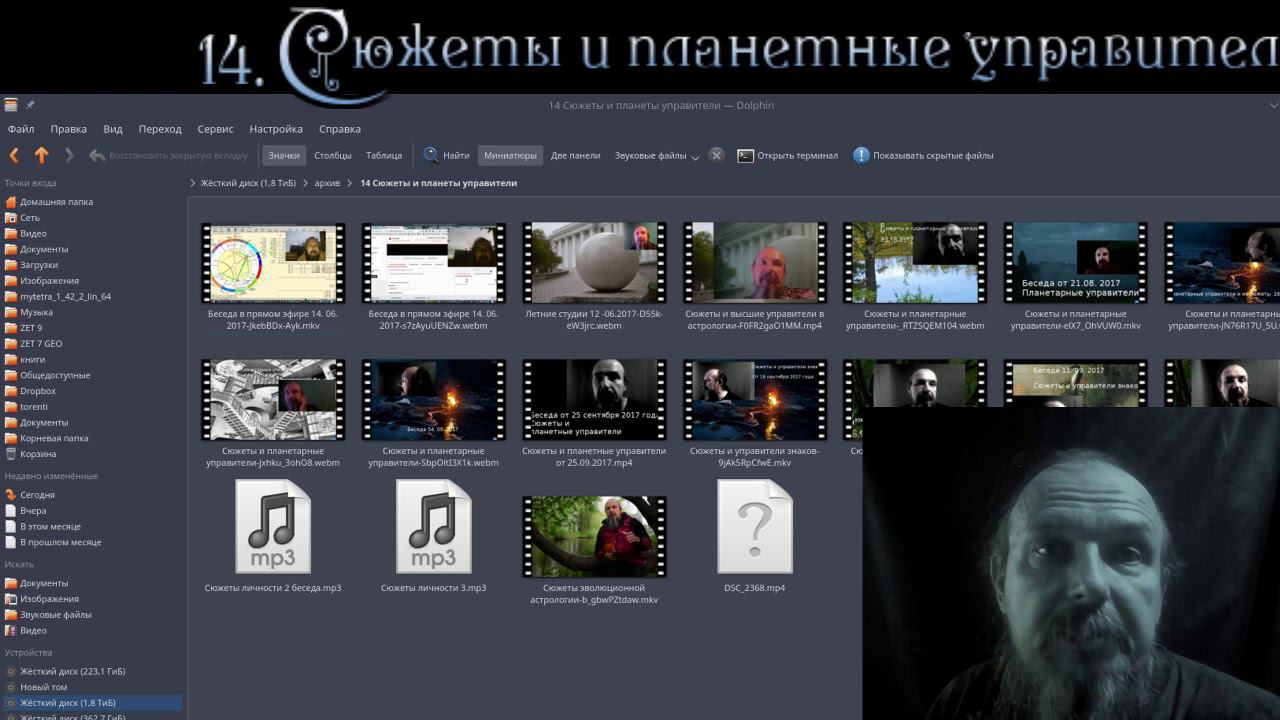Click the Dolphin window menu icon in titlebar
The image size is (1280, 720).
coord(11,105)
